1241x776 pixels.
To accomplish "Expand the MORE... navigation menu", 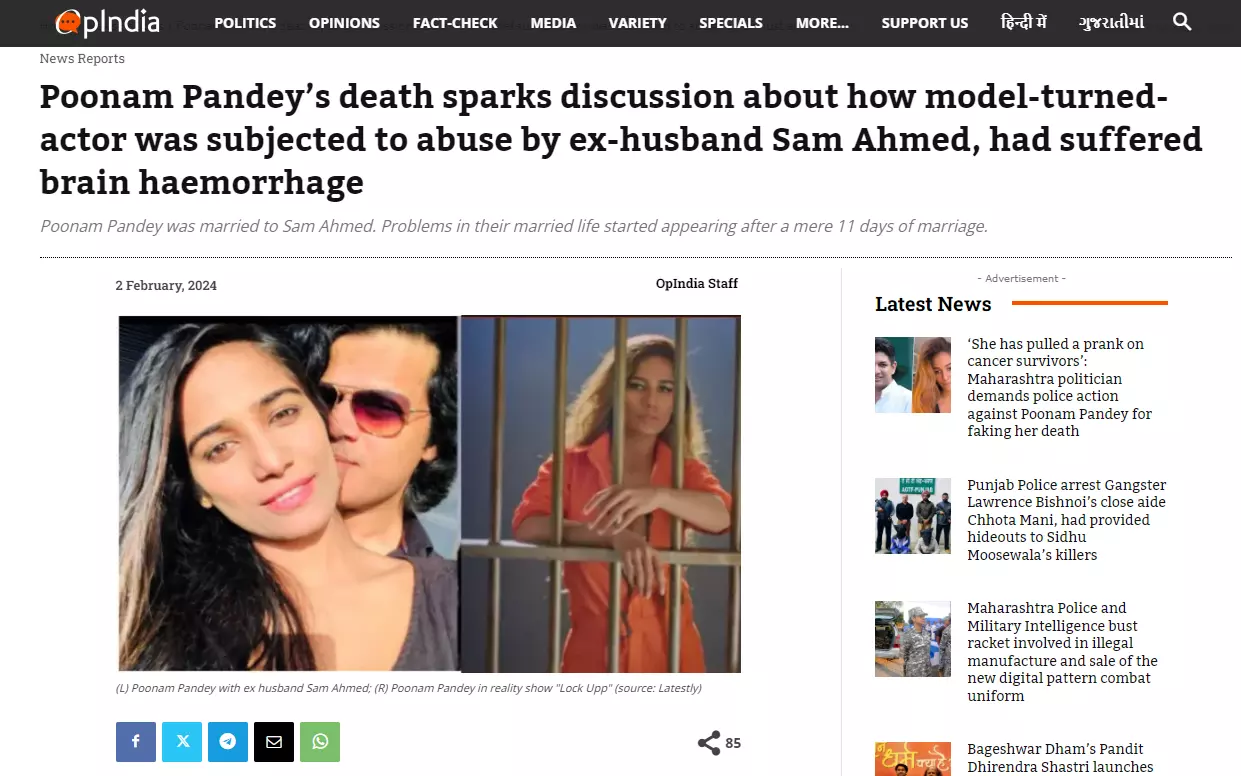I will click(x=822, y=23).
